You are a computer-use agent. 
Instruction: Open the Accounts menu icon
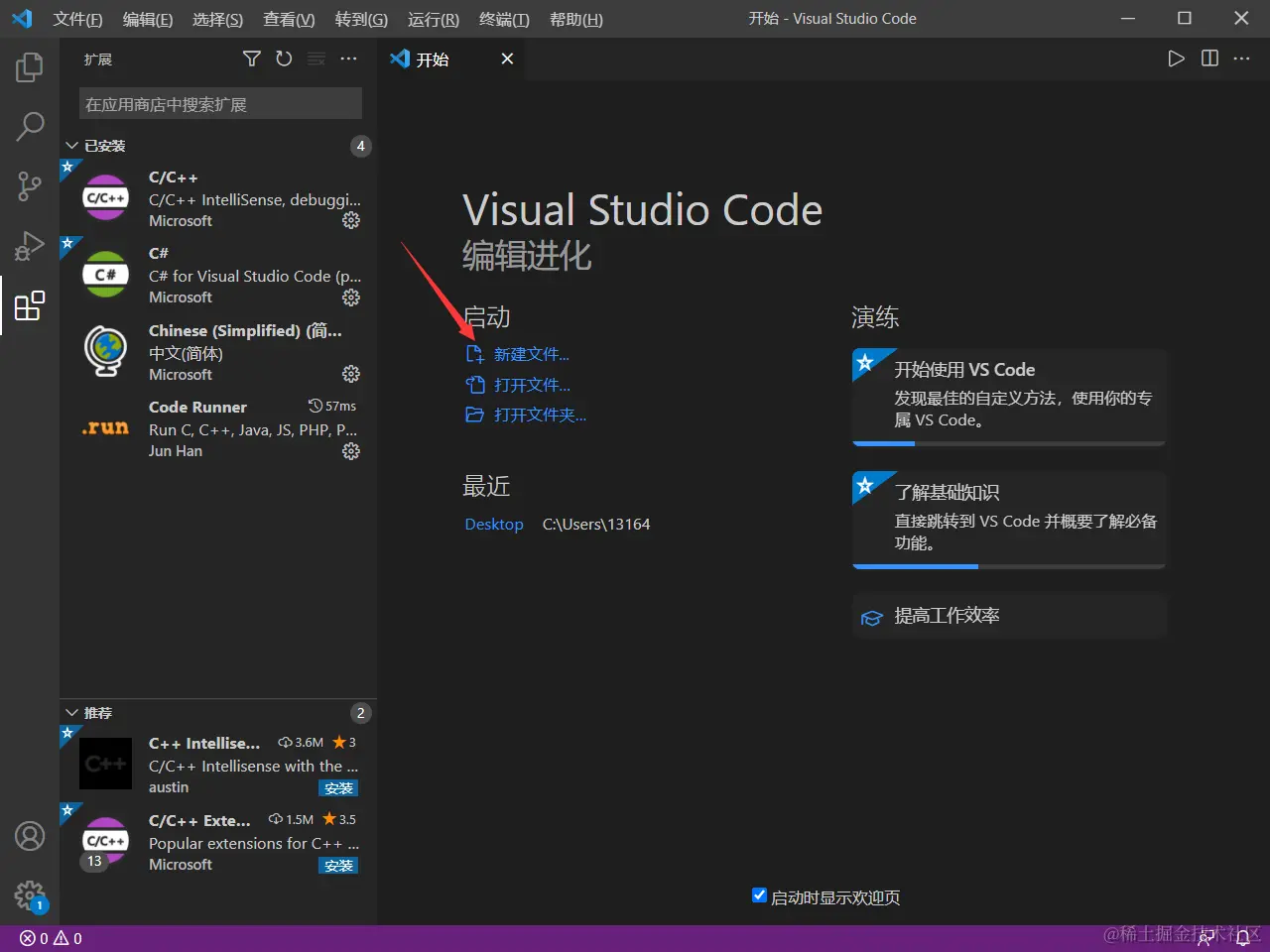click(x=30, y=836)
